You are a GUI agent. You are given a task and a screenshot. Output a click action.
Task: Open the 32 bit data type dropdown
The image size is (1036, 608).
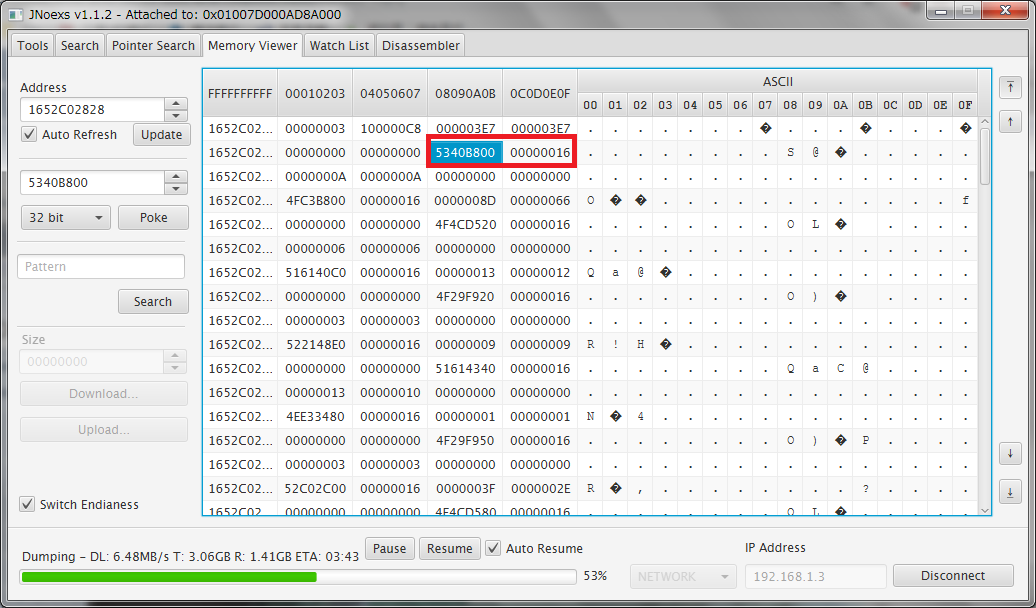(x=65, y=217)
